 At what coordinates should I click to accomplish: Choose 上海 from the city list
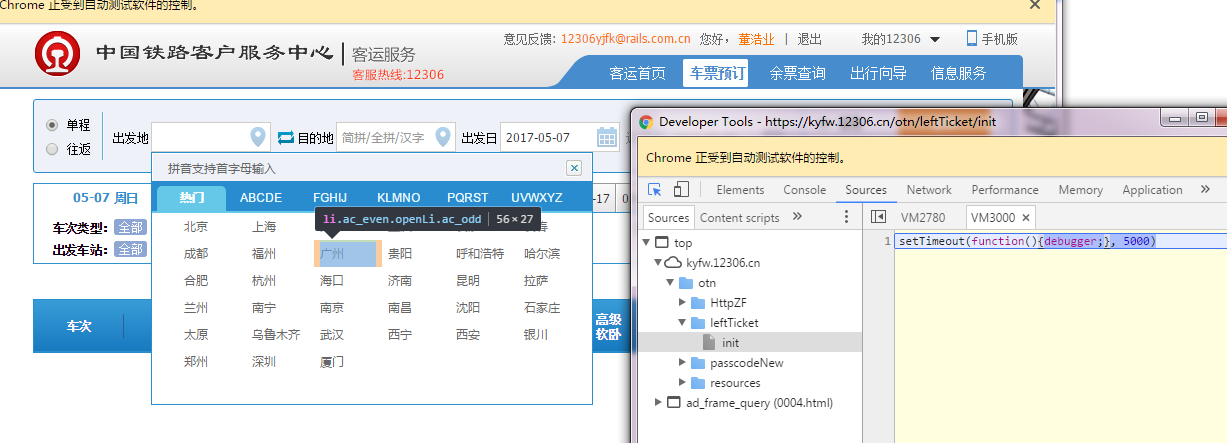[x=265, y=227]
